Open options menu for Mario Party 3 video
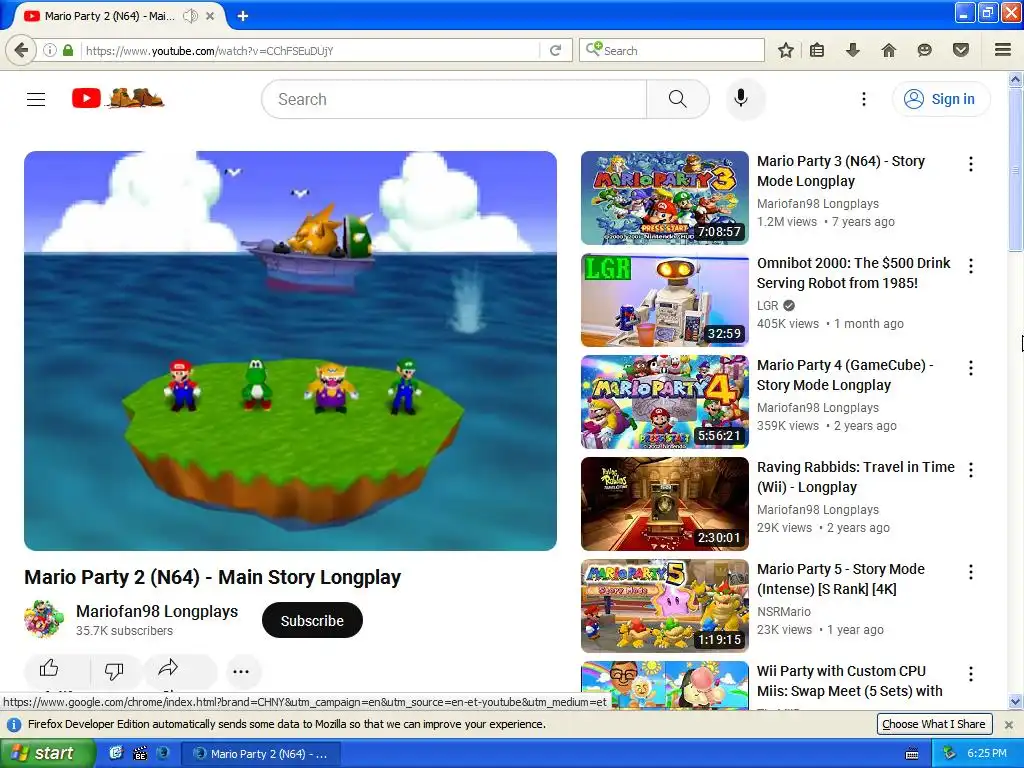The height and width of the screenshot is (768, 1024). (x=971, y=164)
